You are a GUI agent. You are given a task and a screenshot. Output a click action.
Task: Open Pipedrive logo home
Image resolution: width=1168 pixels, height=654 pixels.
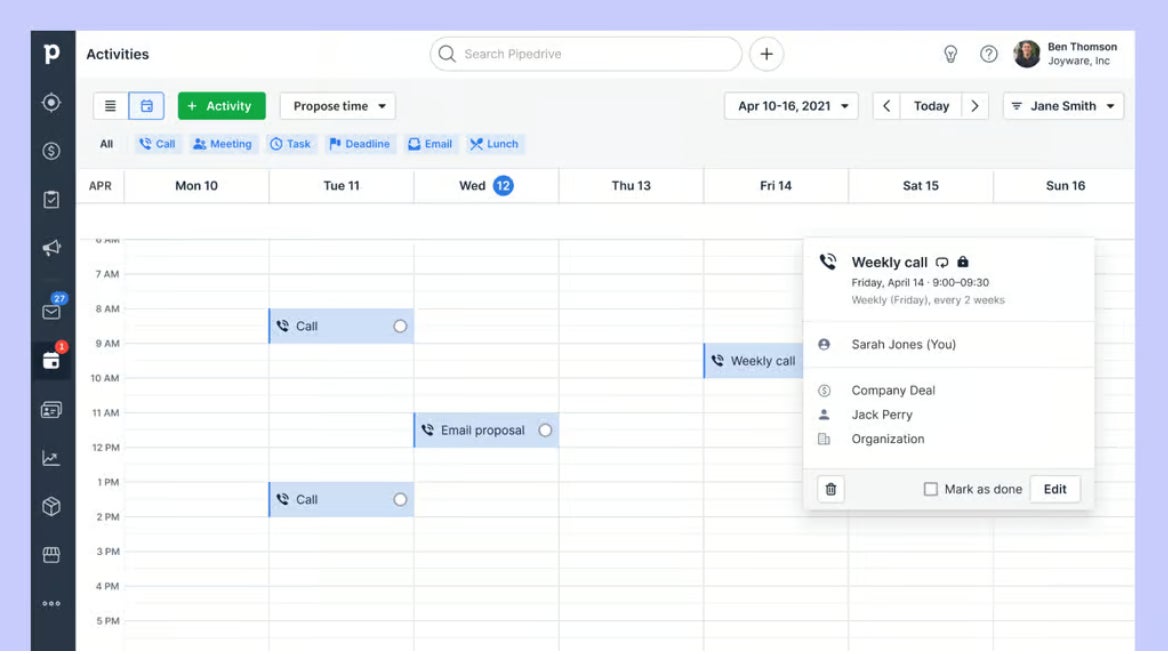(x=51, y=54)
